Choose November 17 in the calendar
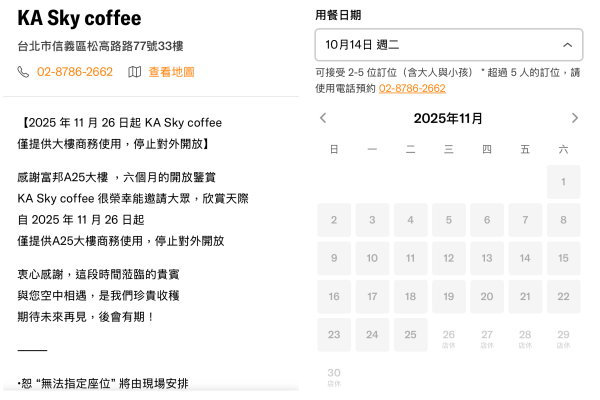This screenshot has width=600, height=400. point(372,297)
